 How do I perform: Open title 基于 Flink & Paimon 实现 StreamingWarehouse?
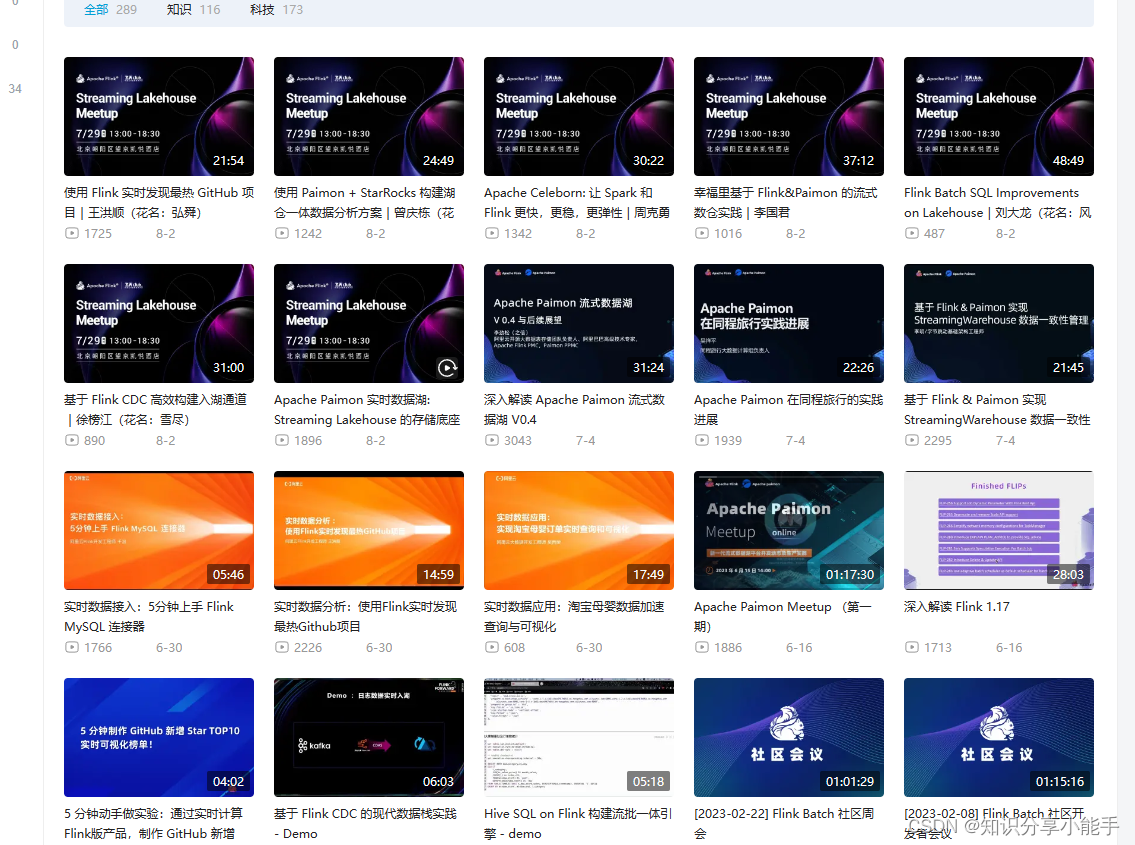997,410
